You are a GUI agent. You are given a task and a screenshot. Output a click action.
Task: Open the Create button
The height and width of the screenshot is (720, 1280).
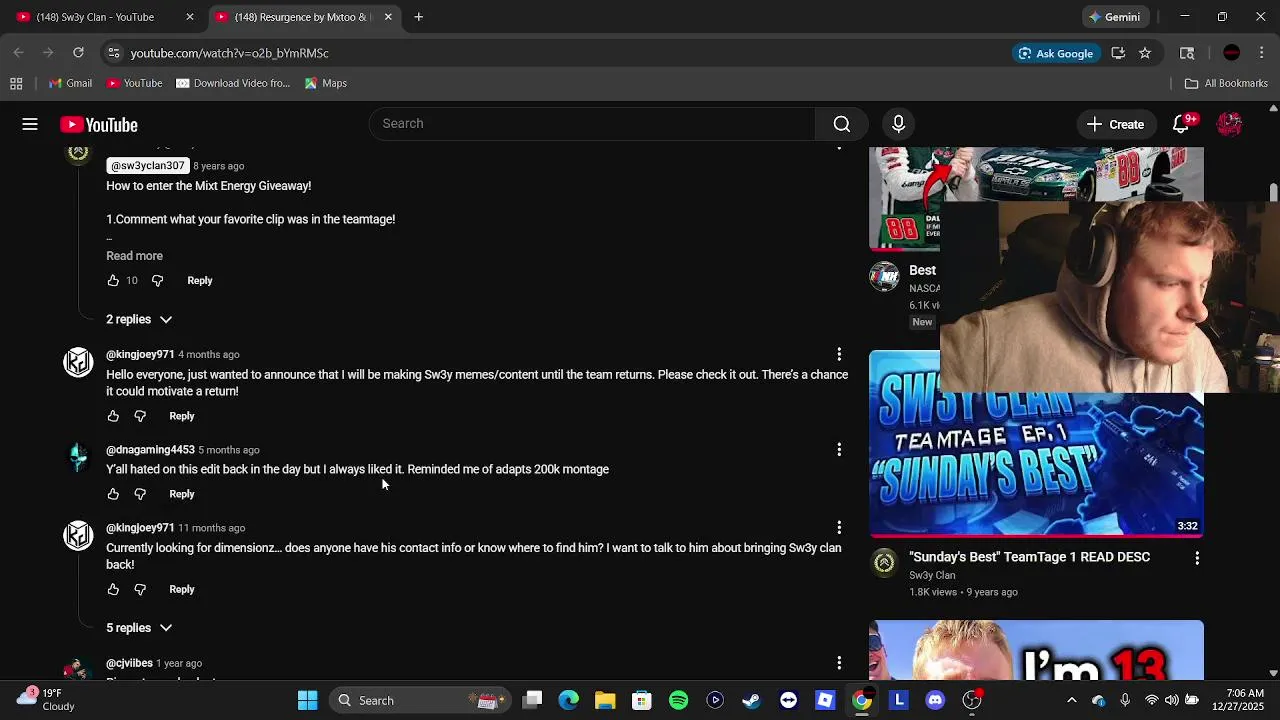point(1116,124)
